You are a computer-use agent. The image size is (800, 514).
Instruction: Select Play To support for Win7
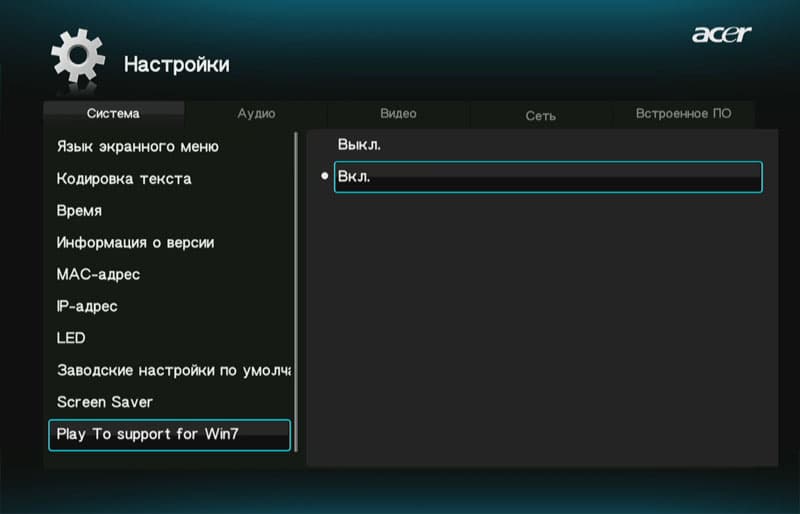click(170, 435)
